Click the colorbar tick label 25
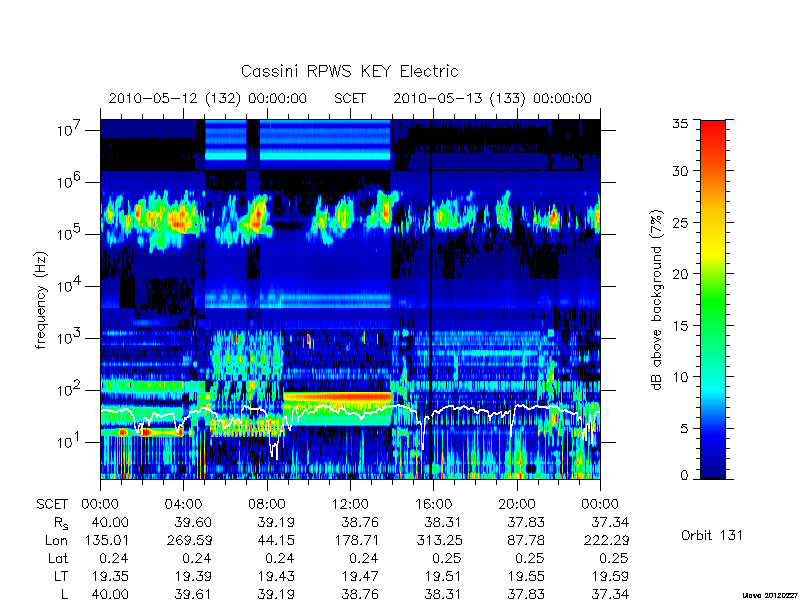 click(681, 222)
